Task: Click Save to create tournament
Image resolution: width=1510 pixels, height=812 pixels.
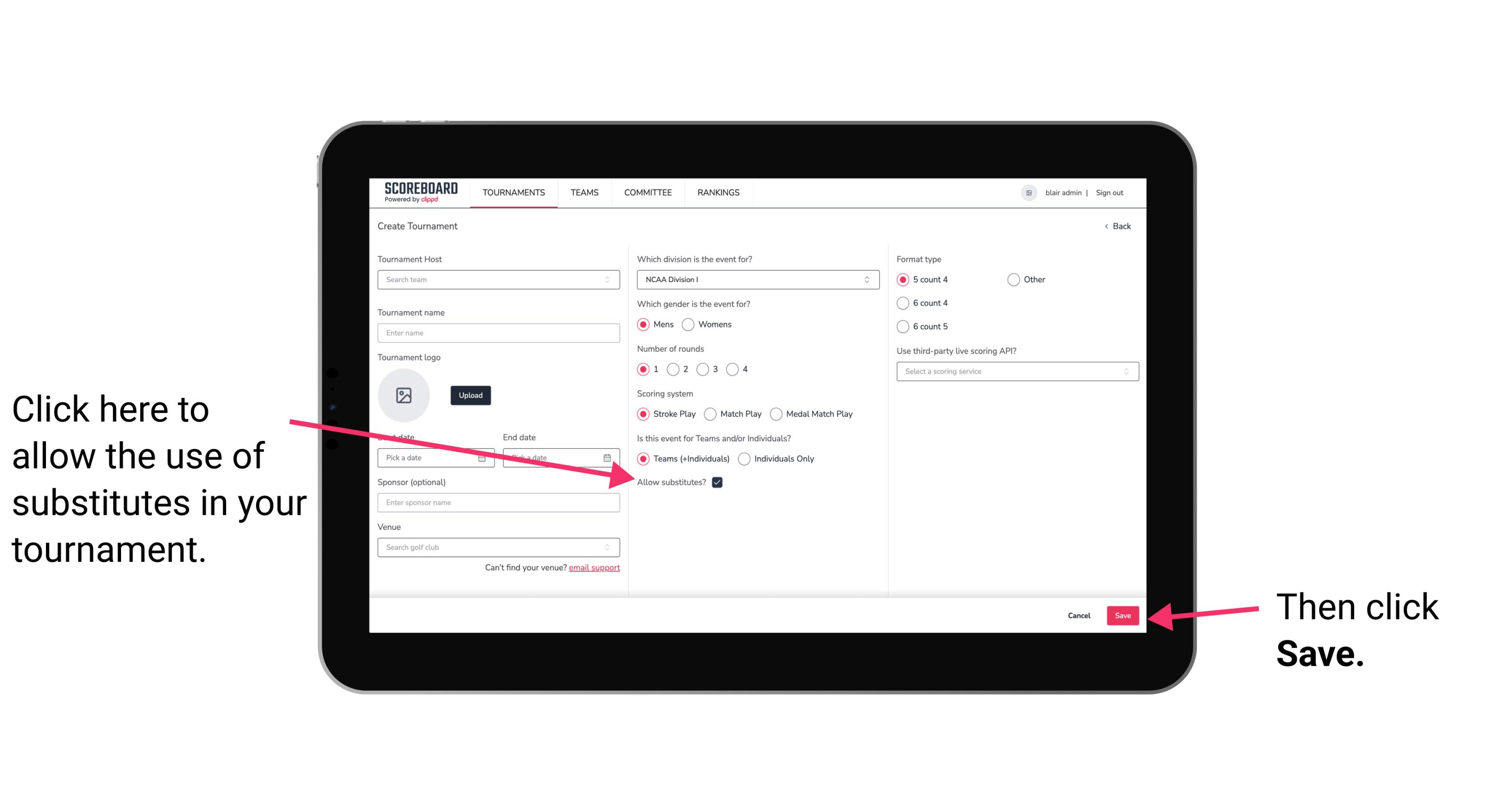Action: (x=1123, y=614)
